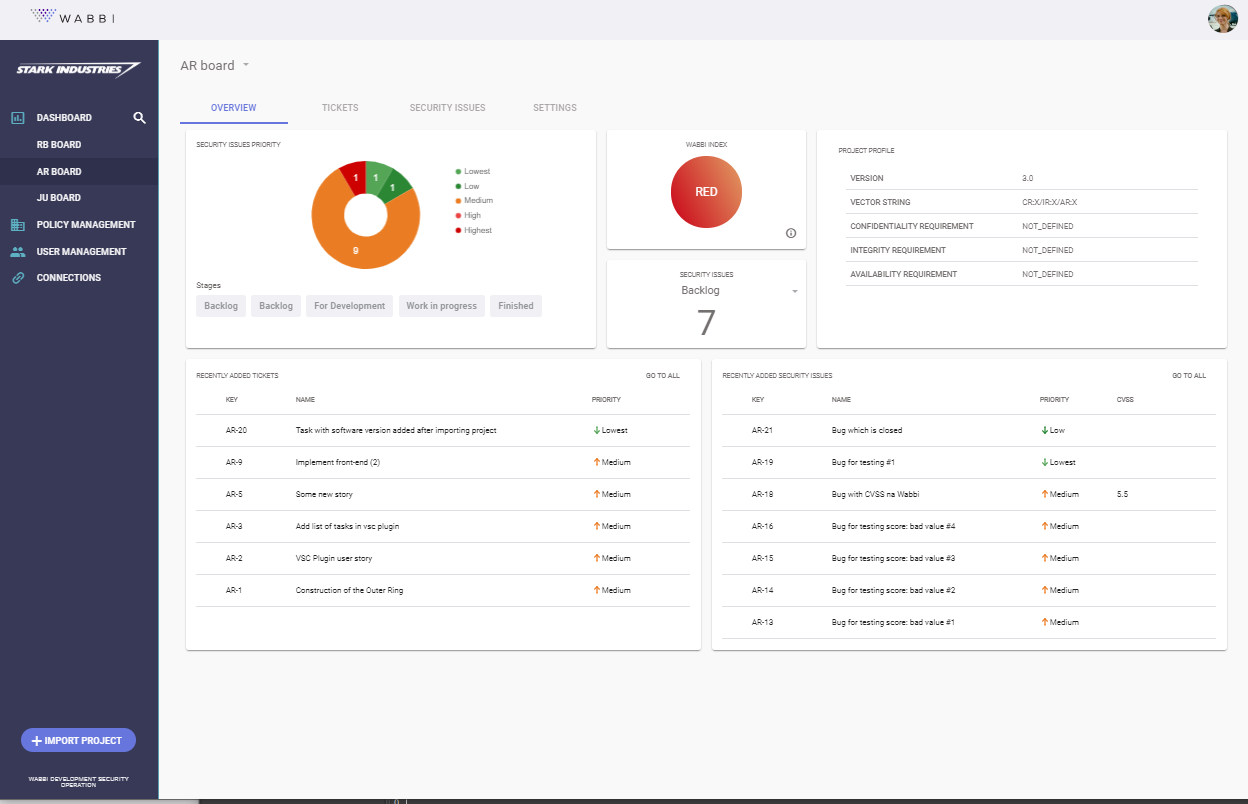Open the sidebar search icon
Viewport: 1248px width, 804px height.
tap(139, 117)
